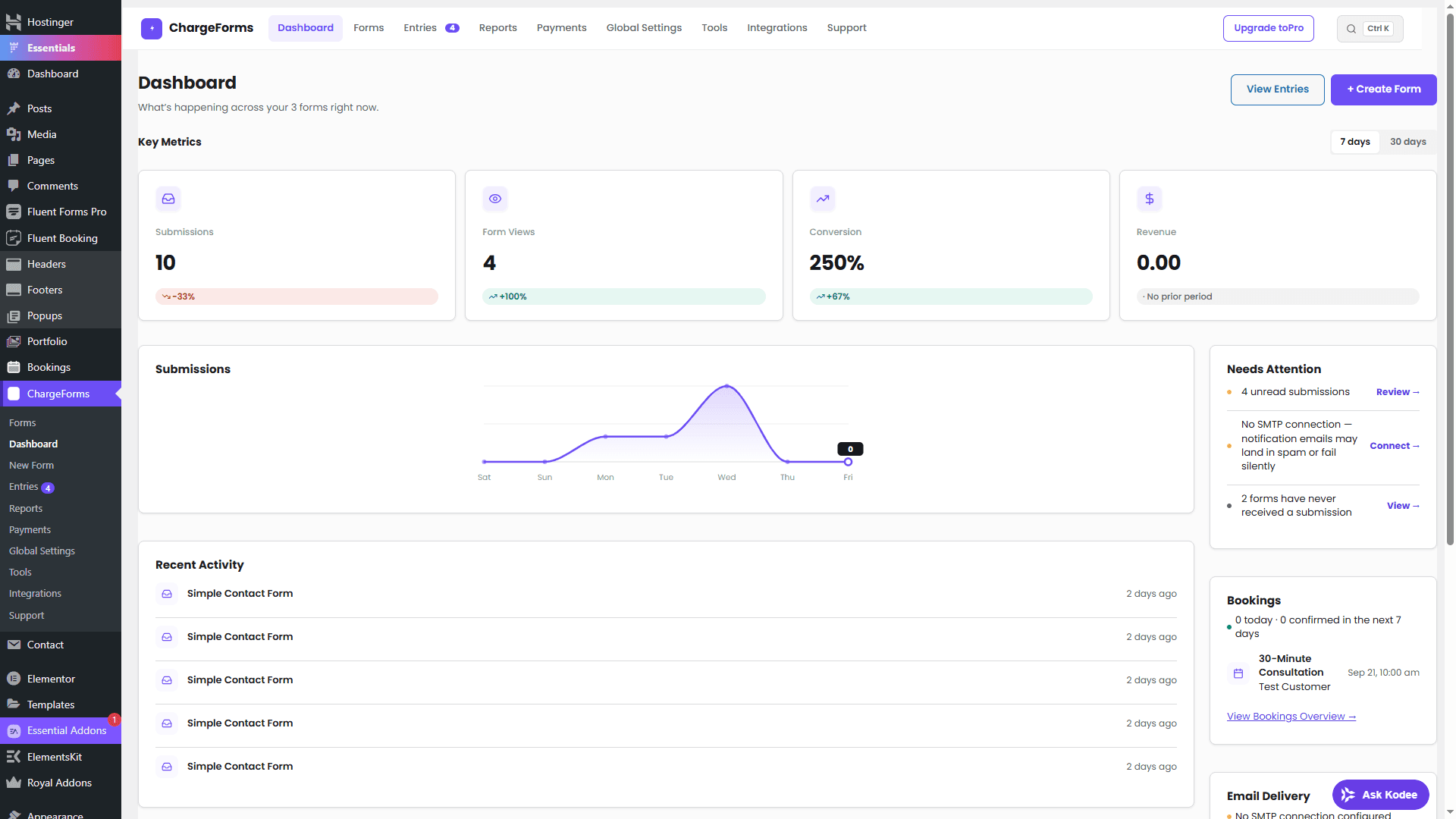This screenshot has height=819, width=1456.
Task: Click the Form Views eye icon
Action: click(x=495, y=199)
